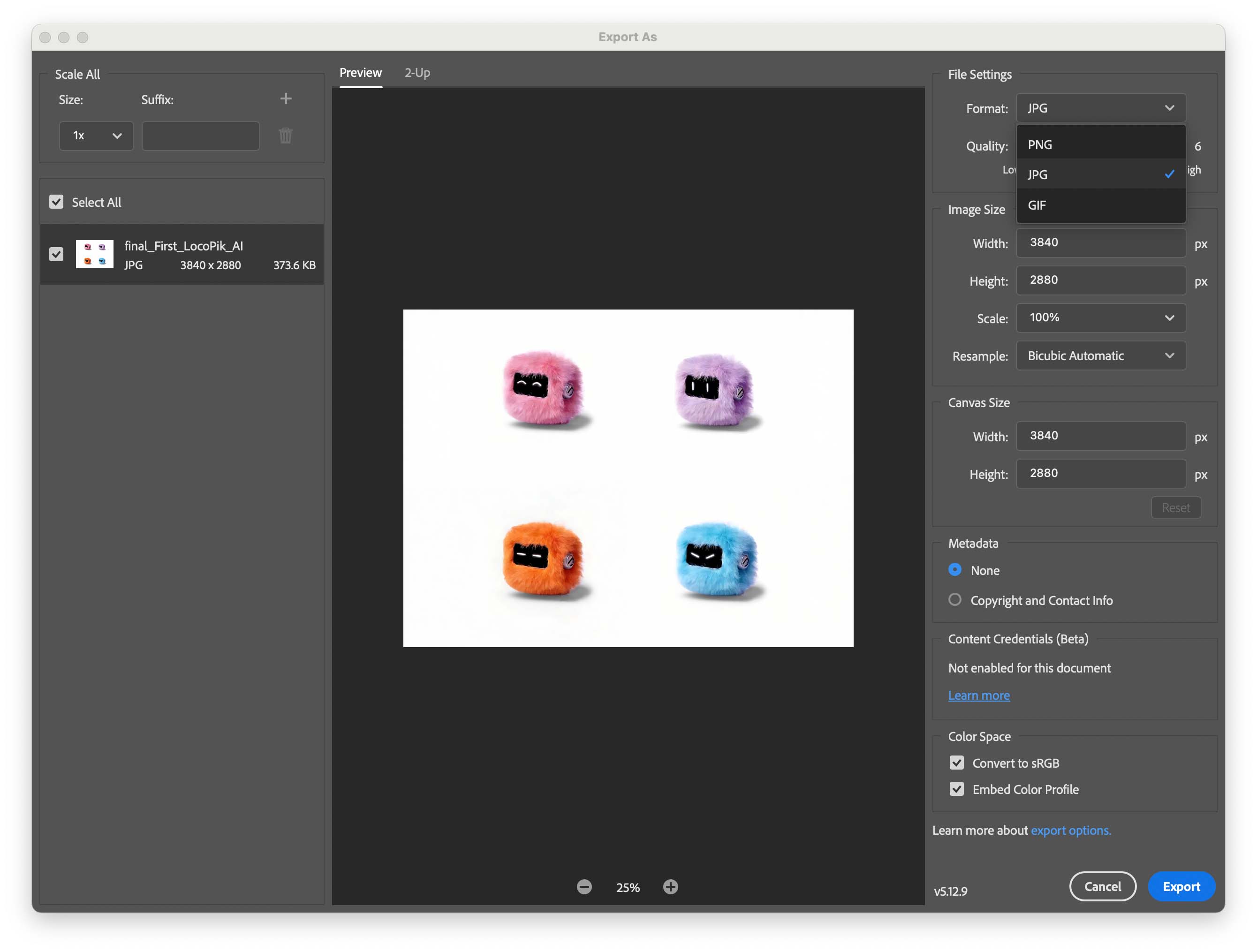Open the Scale percentage dropdown

(x=1100, y=317)
